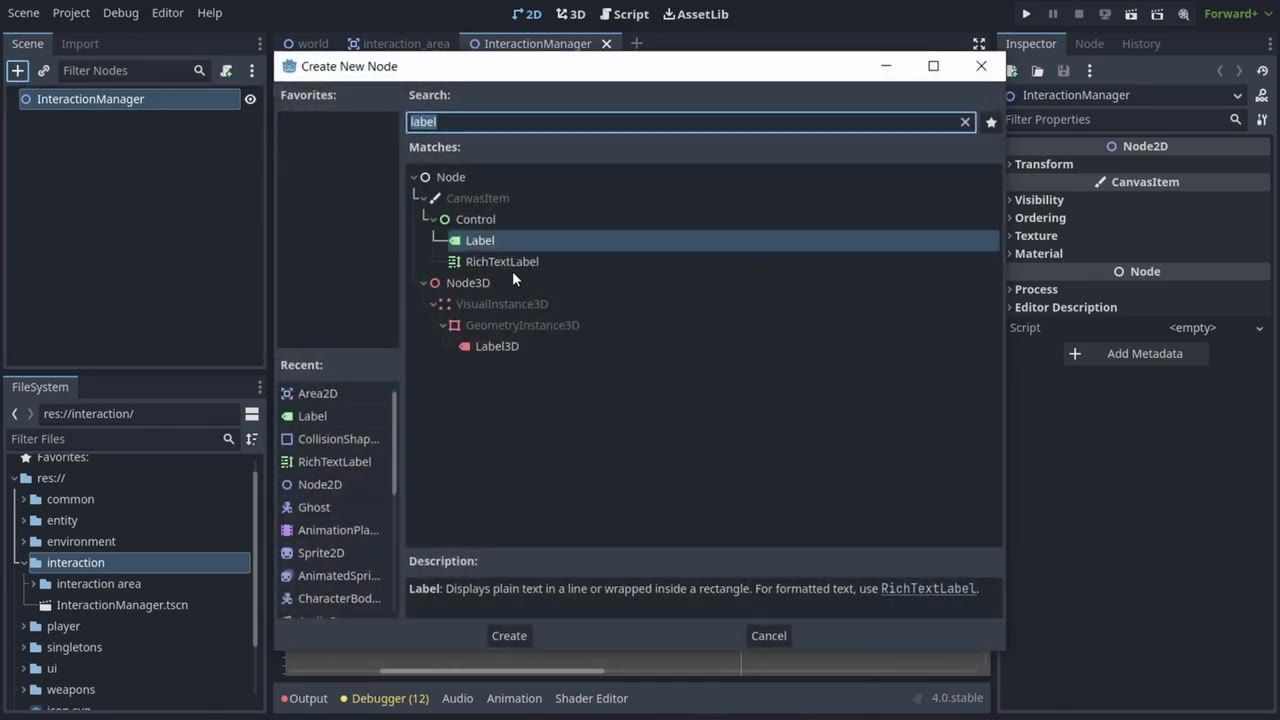Toggle visibility of the InteractionManager node
The height and width of the screenshot is (720, 1280).
(x=250, y=99)
